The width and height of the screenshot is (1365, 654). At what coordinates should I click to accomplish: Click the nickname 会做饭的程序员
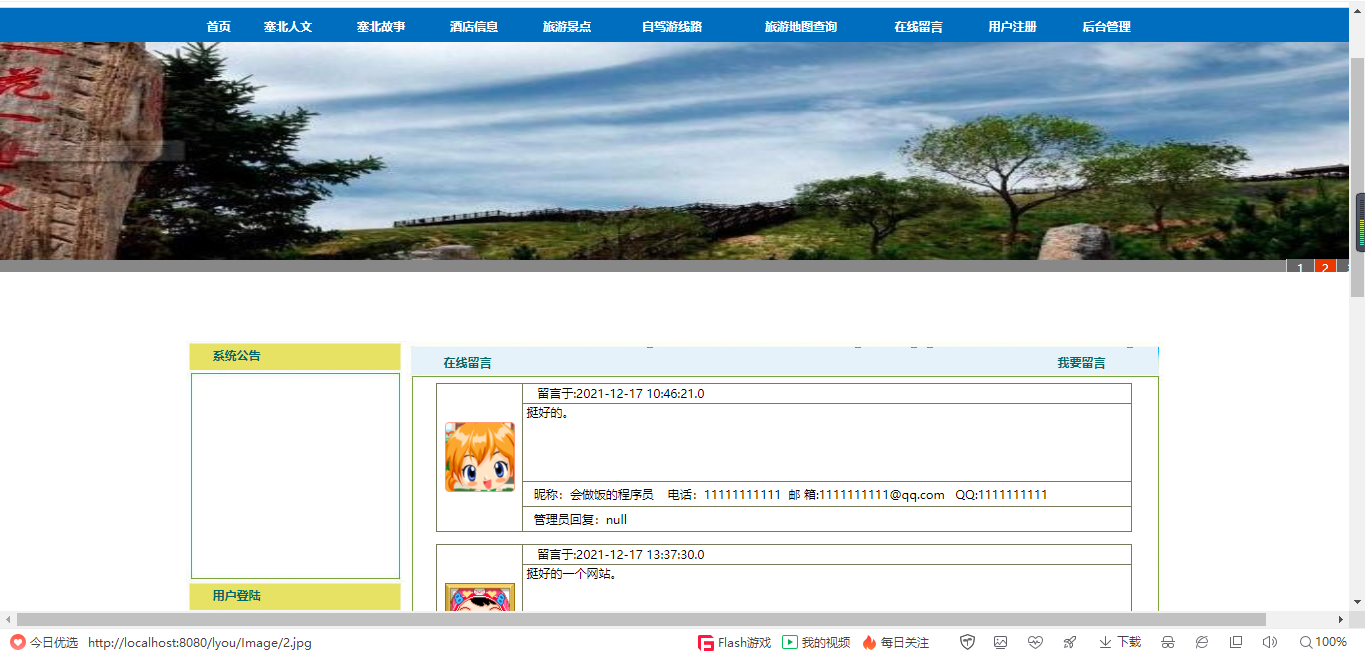612,495
